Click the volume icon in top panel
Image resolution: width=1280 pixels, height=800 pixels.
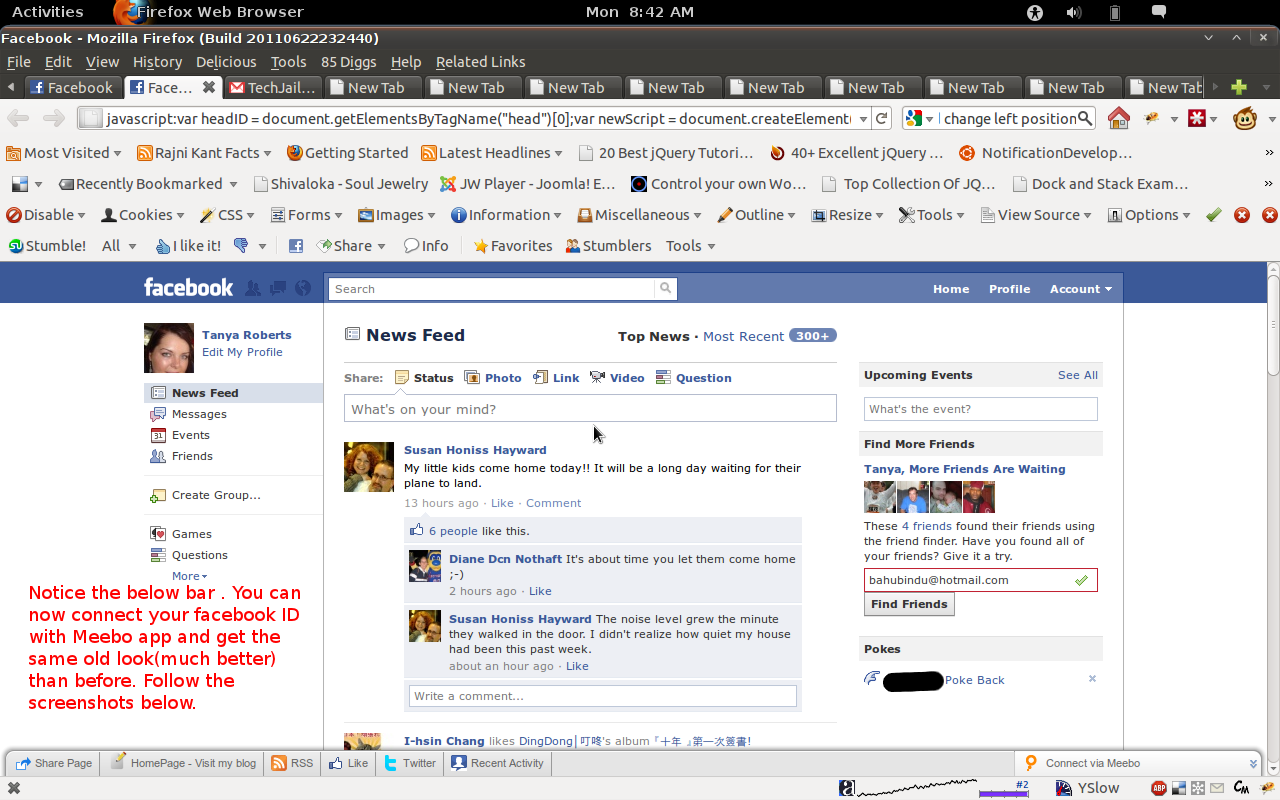[x=1074, y=12]
